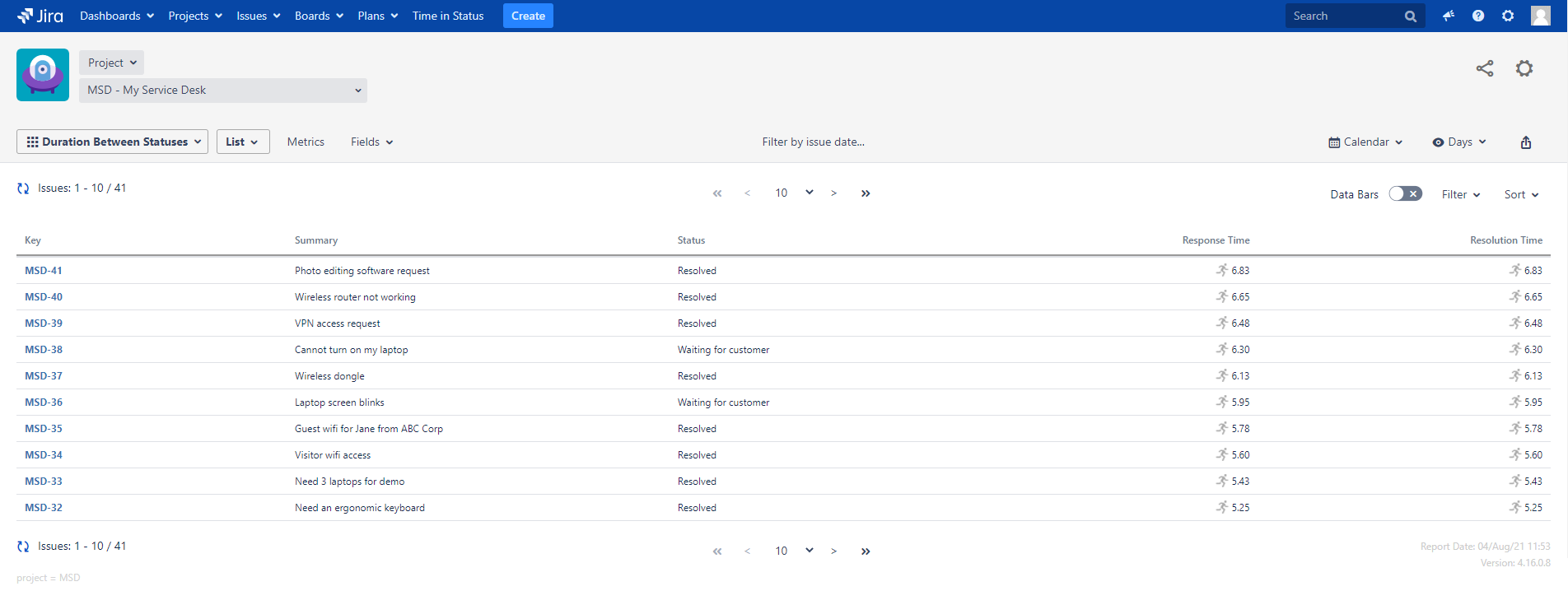Click the share report icon
Viewport: 1568px width, 591px height.
click(x=1484, y=68)
